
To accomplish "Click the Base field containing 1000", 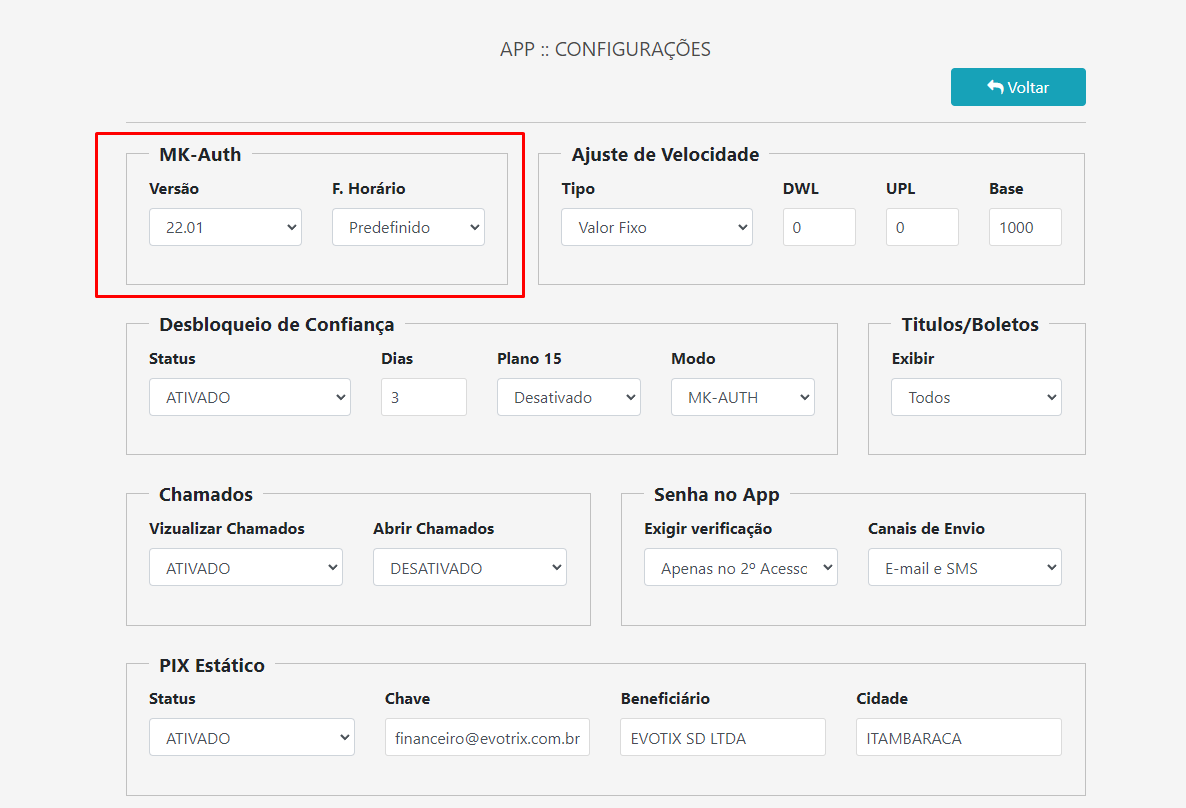I will (1025, 227).
